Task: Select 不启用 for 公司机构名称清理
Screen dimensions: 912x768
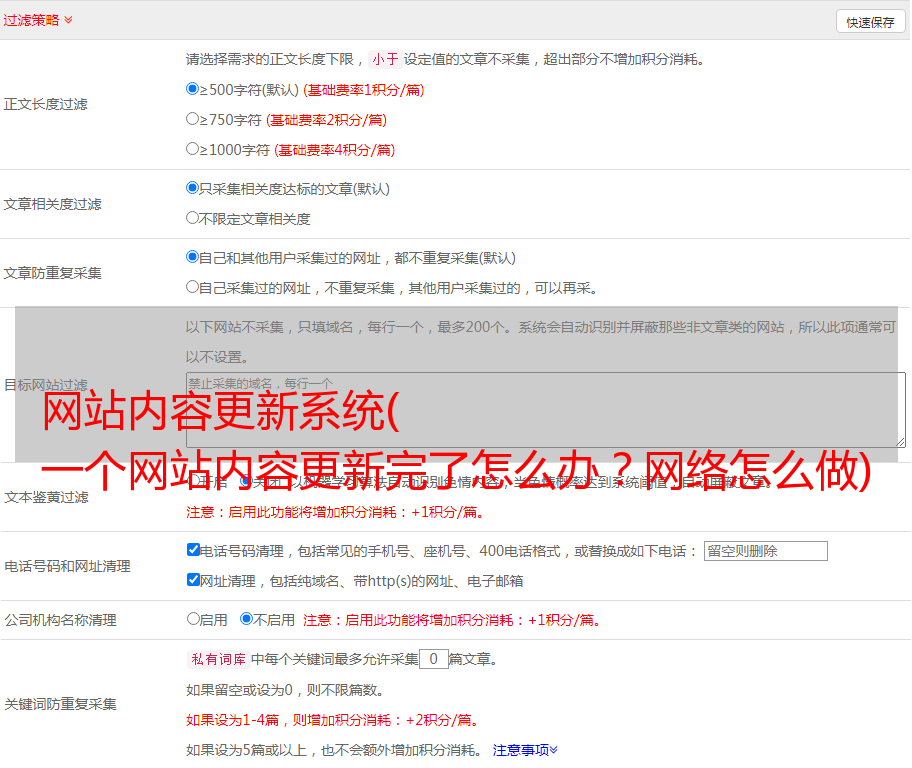Action: (247, 619)
